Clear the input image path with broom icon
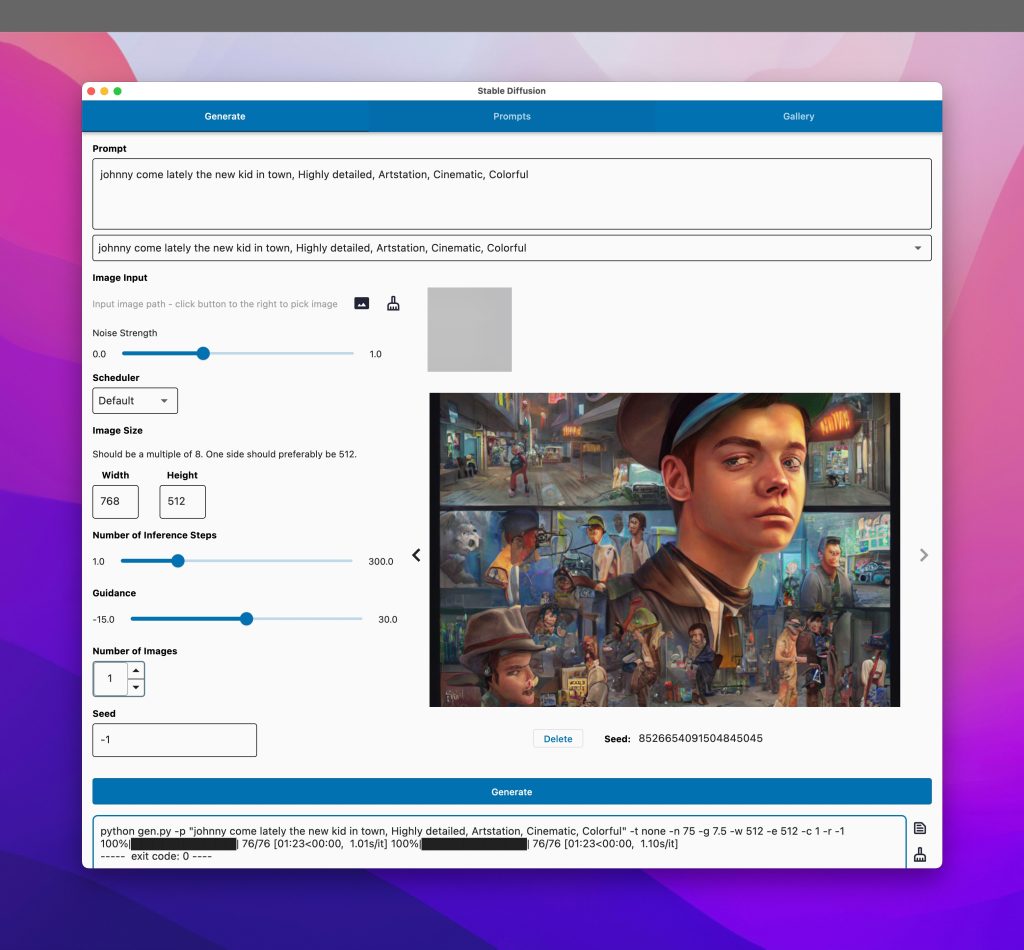1024x950 pixels. (393, 303)
